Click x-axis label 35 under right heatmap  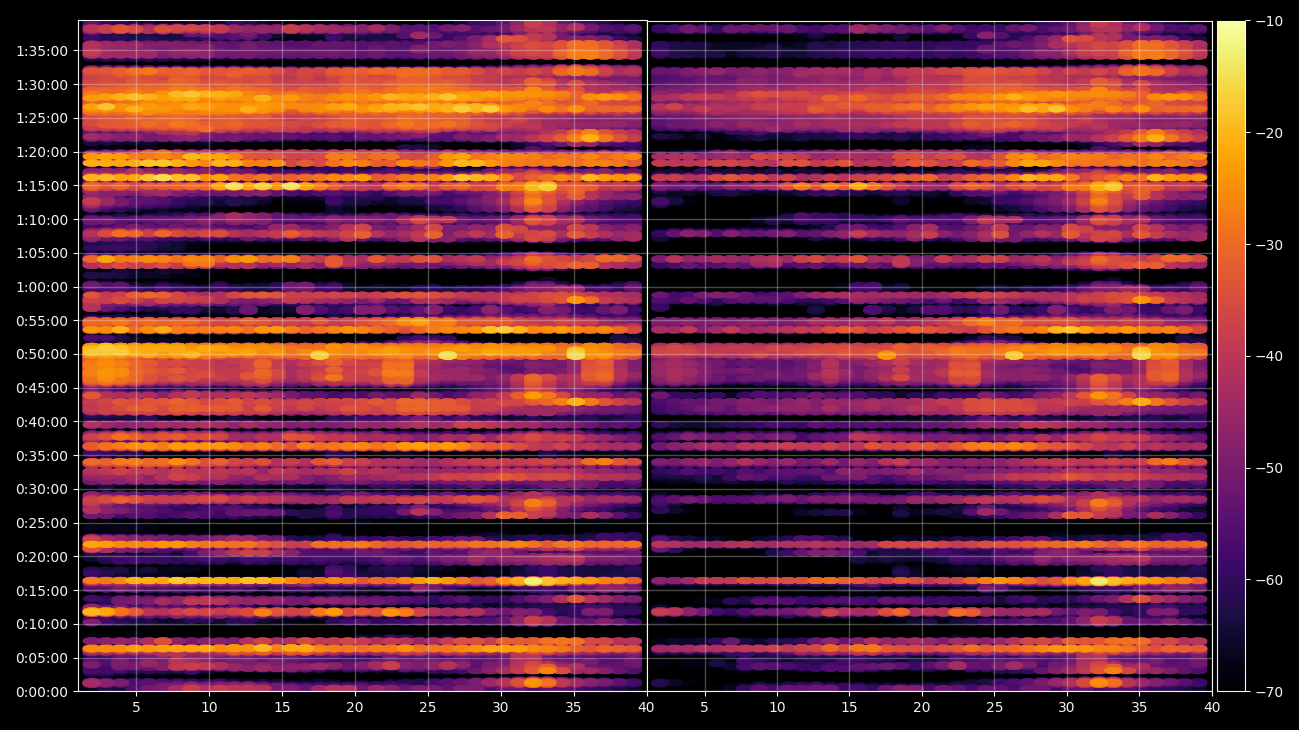tap(1139, 708)
